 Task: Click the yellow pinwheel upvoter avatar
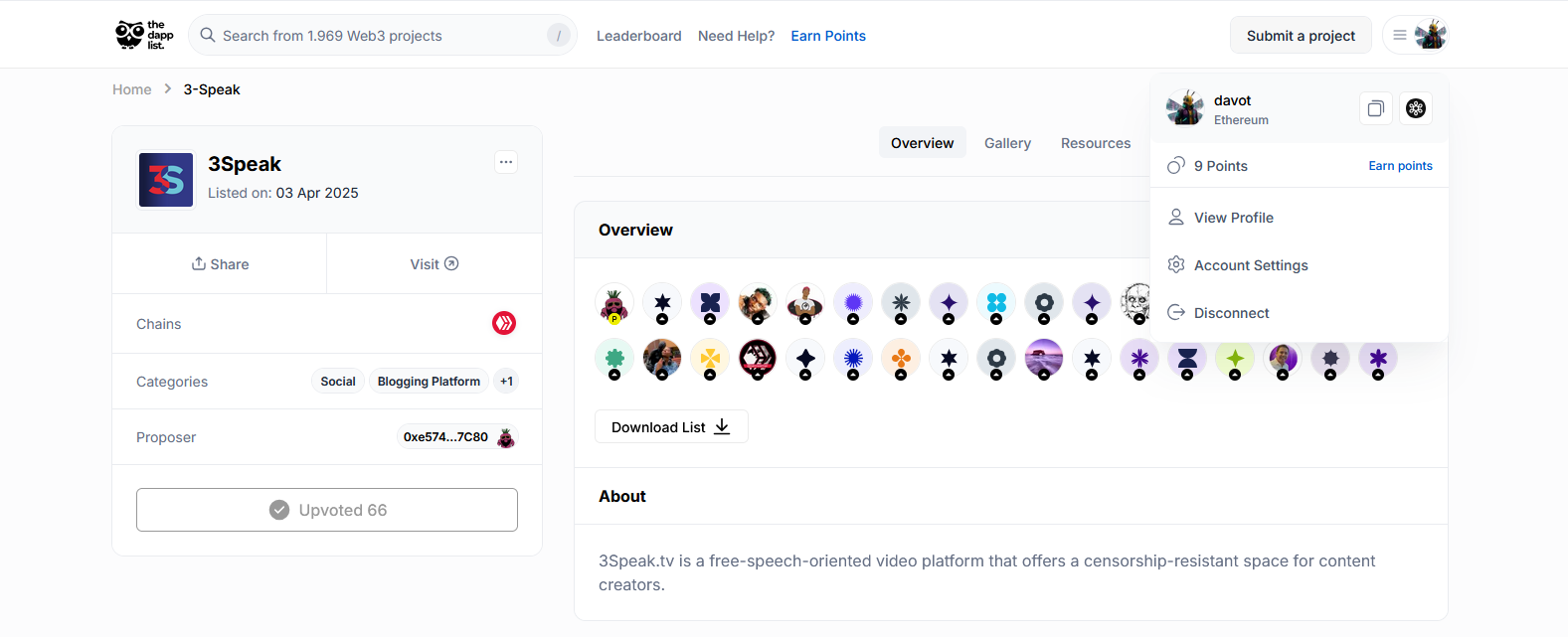710,359
